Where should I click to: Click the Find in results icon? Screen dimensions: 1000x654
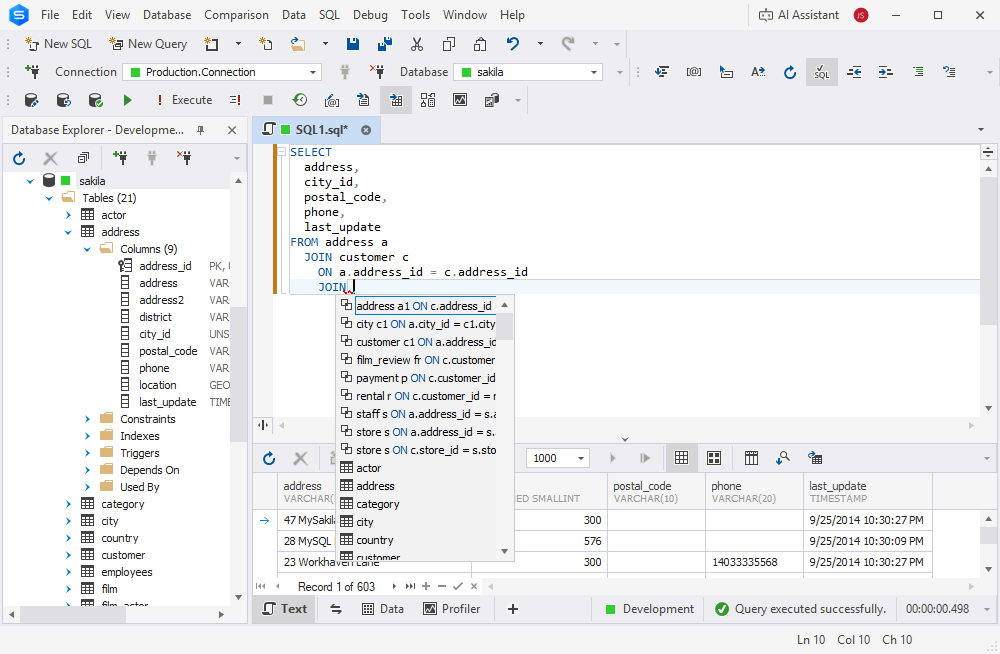click(x=783, y=459)
